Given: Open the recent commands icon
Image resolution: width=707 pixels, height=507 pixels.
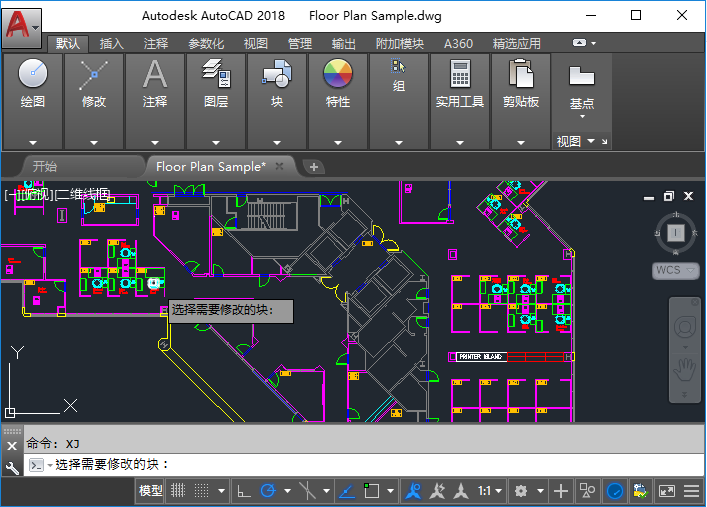Looking at the screenshot, I should [x=37, y=465].
